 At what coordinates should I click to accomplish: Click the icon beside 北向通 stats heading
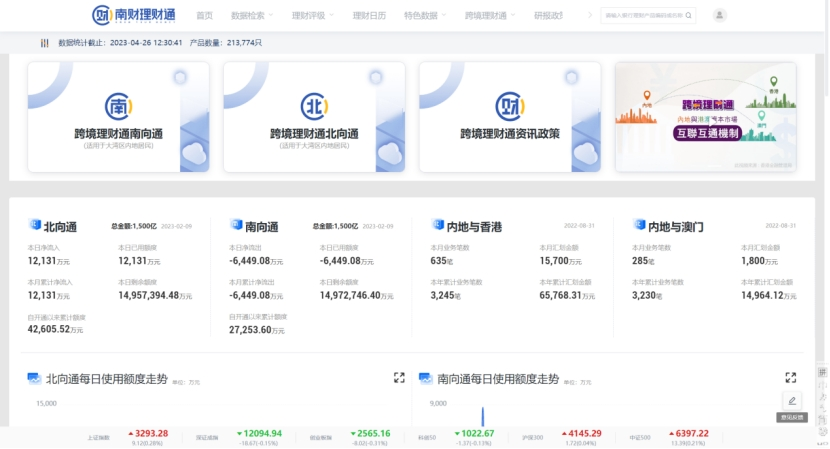(x=34, y=225)
